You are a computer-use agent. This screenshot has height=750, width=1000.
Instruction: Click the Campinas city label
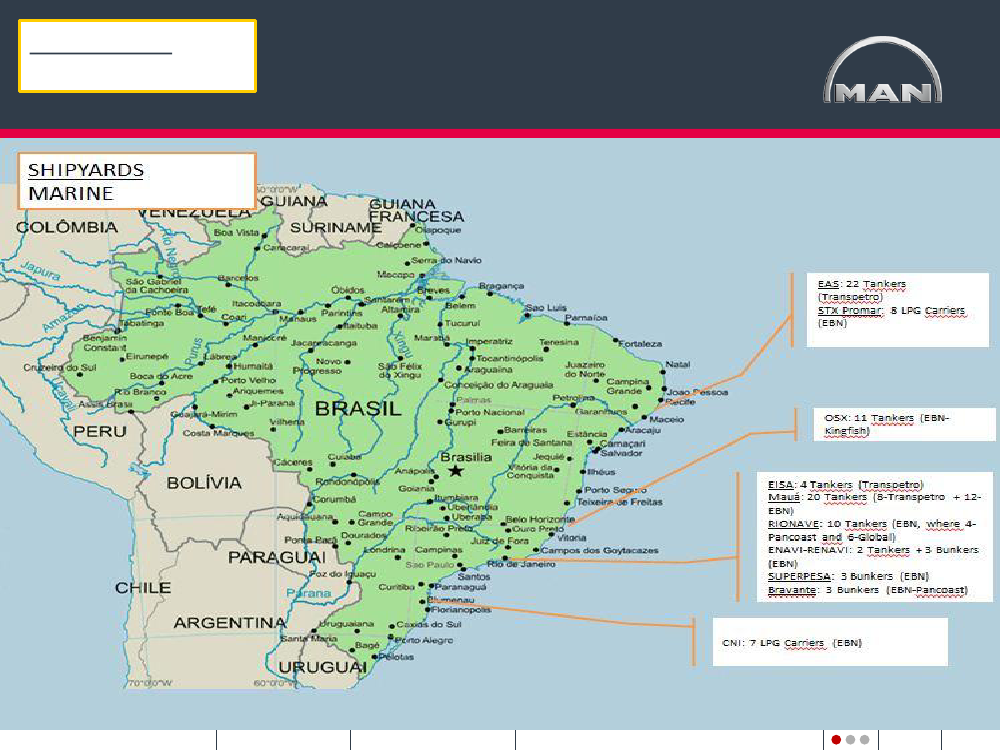pos(438,549)
